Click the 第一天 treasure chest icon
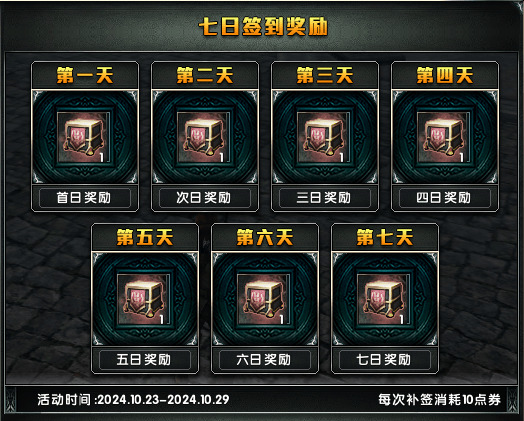This screenshot has height=421, width=524. pyautogui.click(x=84, y=137)
